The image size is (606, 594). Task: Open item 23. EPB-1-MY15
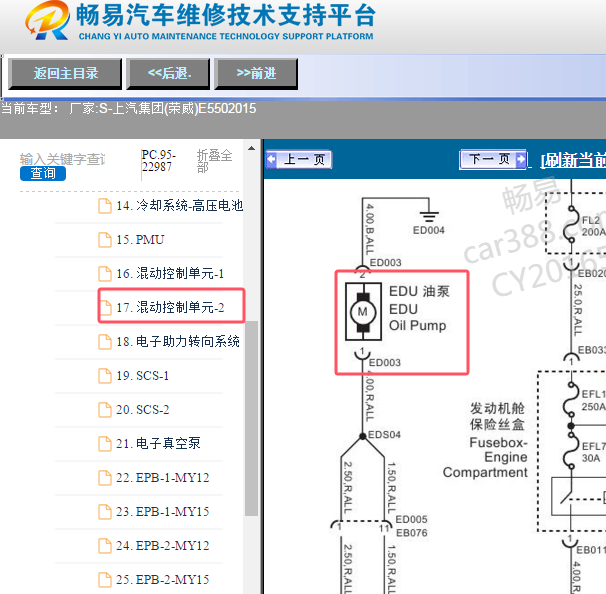(x=163, y=512)
